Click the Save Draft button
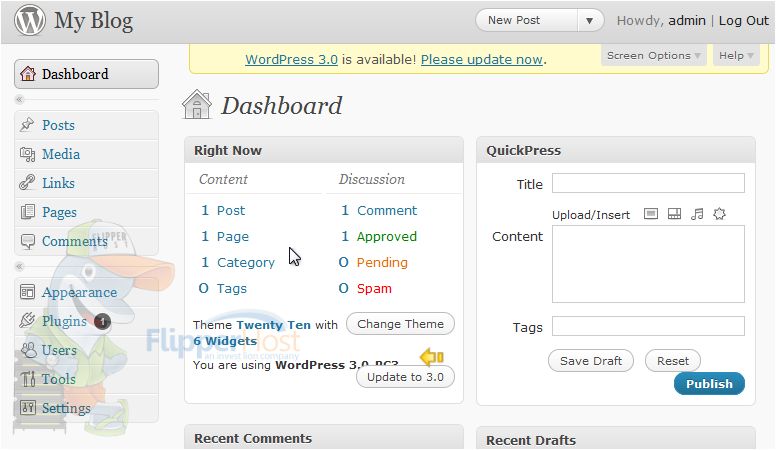776x450 pixels. [x=591, y=361]
